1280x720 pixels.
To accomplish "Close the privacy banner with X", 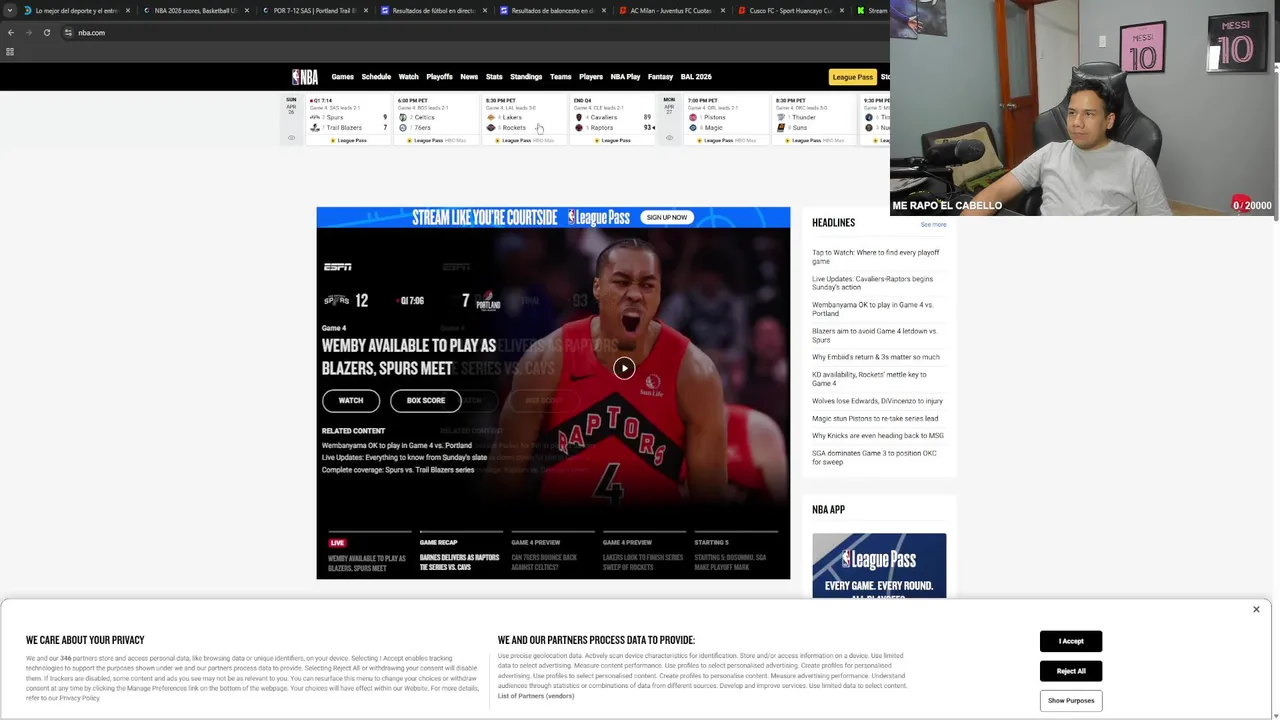I will pyautogui.click(x=1256, y=609).
